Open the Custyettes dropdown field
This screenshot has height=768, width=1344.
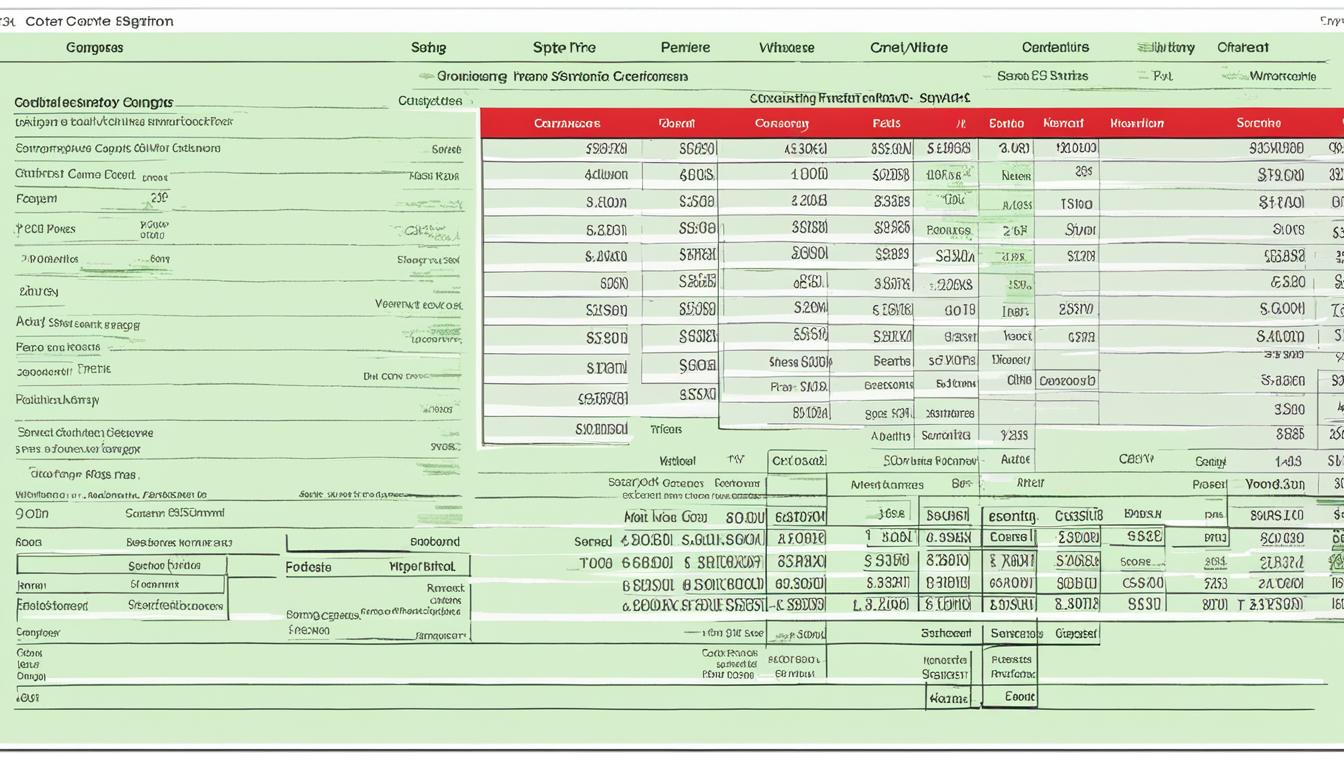coord(430,99)
